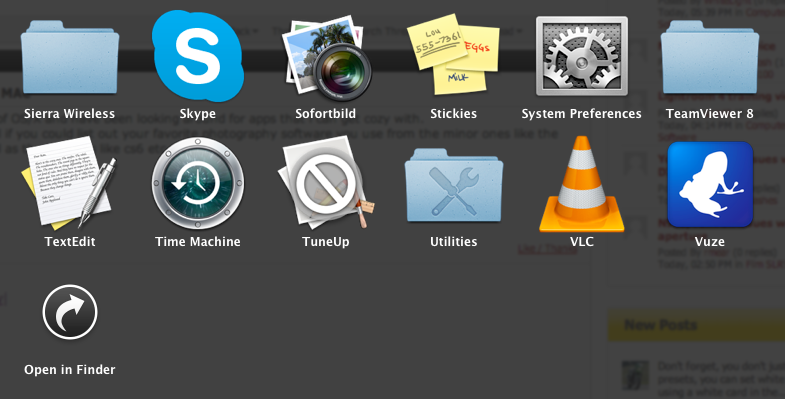Click the TuneUp label text

(325, 241)
